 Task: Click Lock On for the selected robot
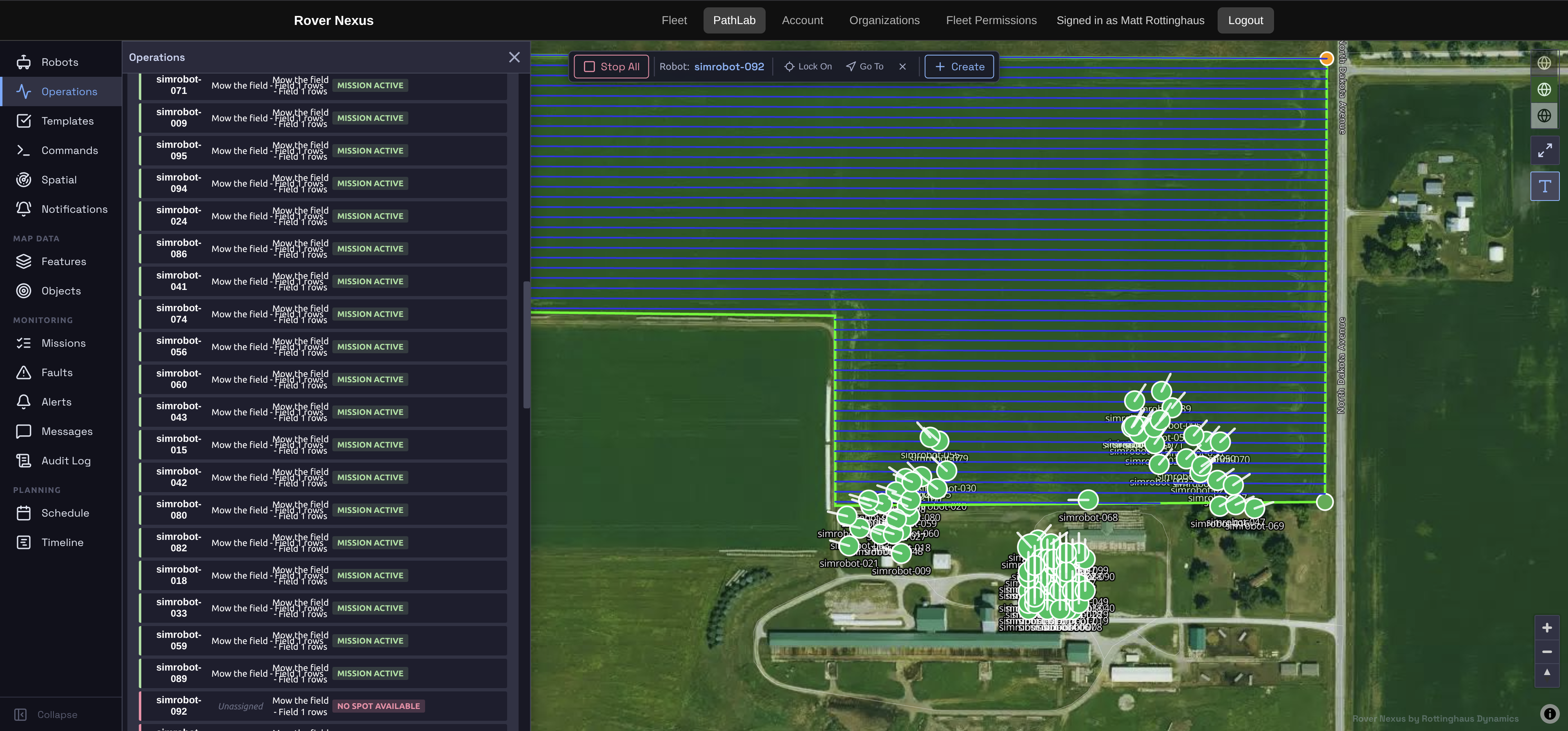click(808, 67)
